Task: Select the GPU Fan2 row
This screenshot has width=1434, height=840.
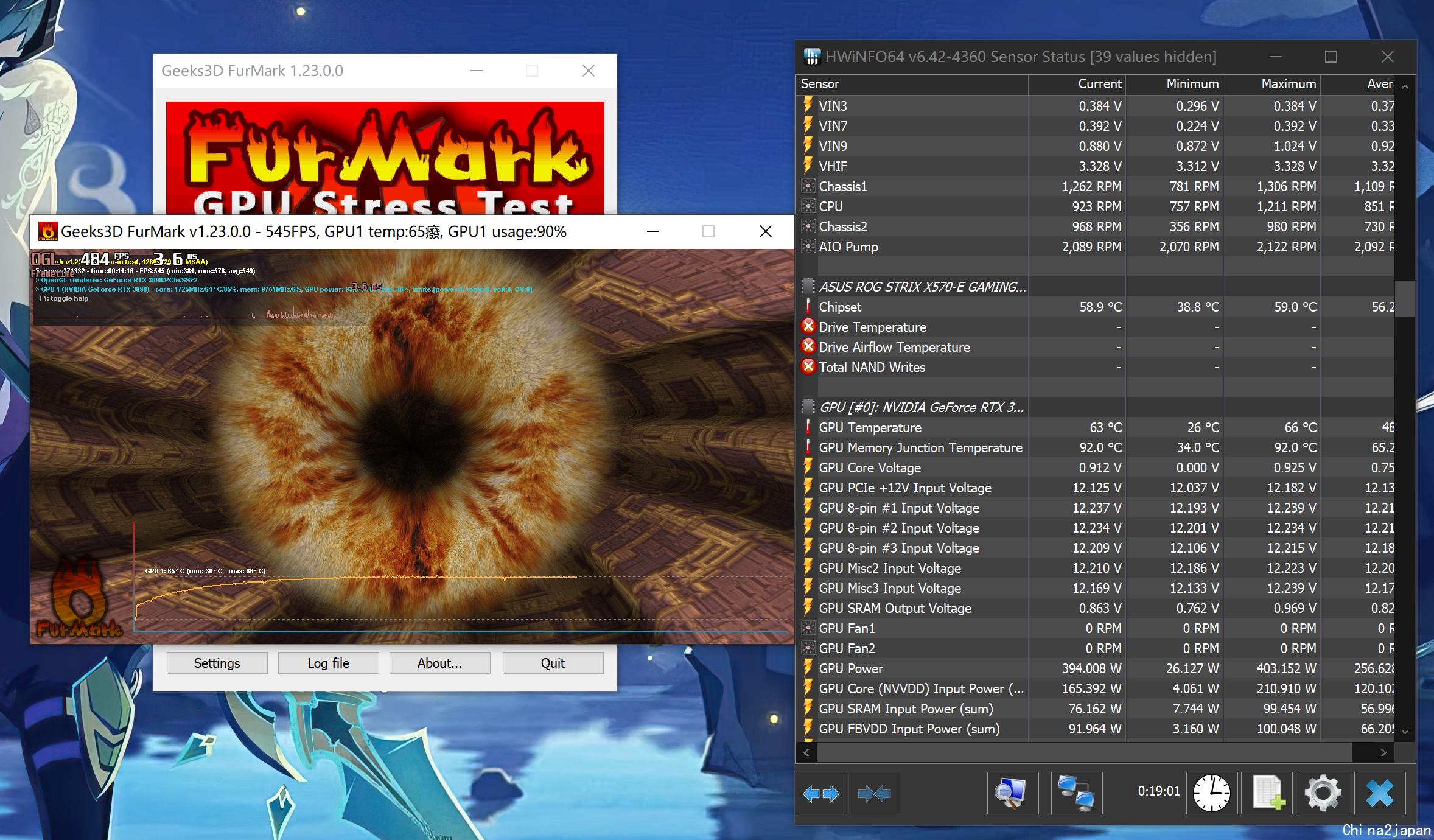Action: click(1095, 648)
